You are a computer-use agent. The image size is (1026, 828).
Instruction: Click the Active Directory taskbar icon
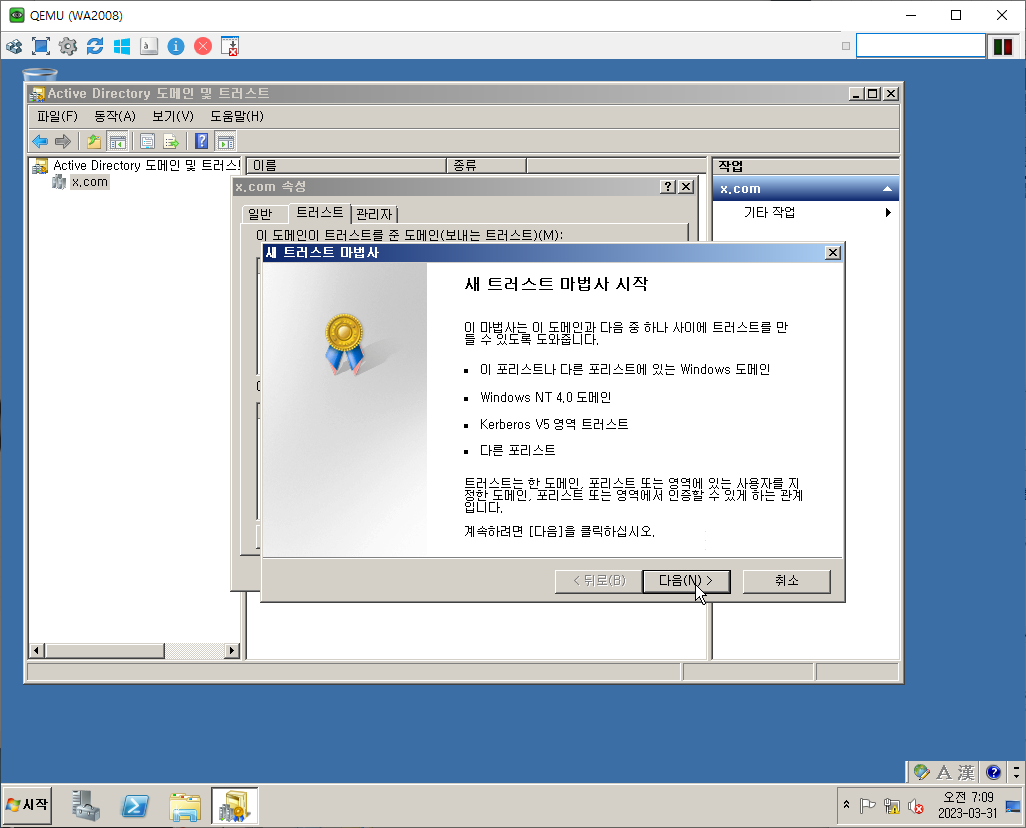[234, 805]
